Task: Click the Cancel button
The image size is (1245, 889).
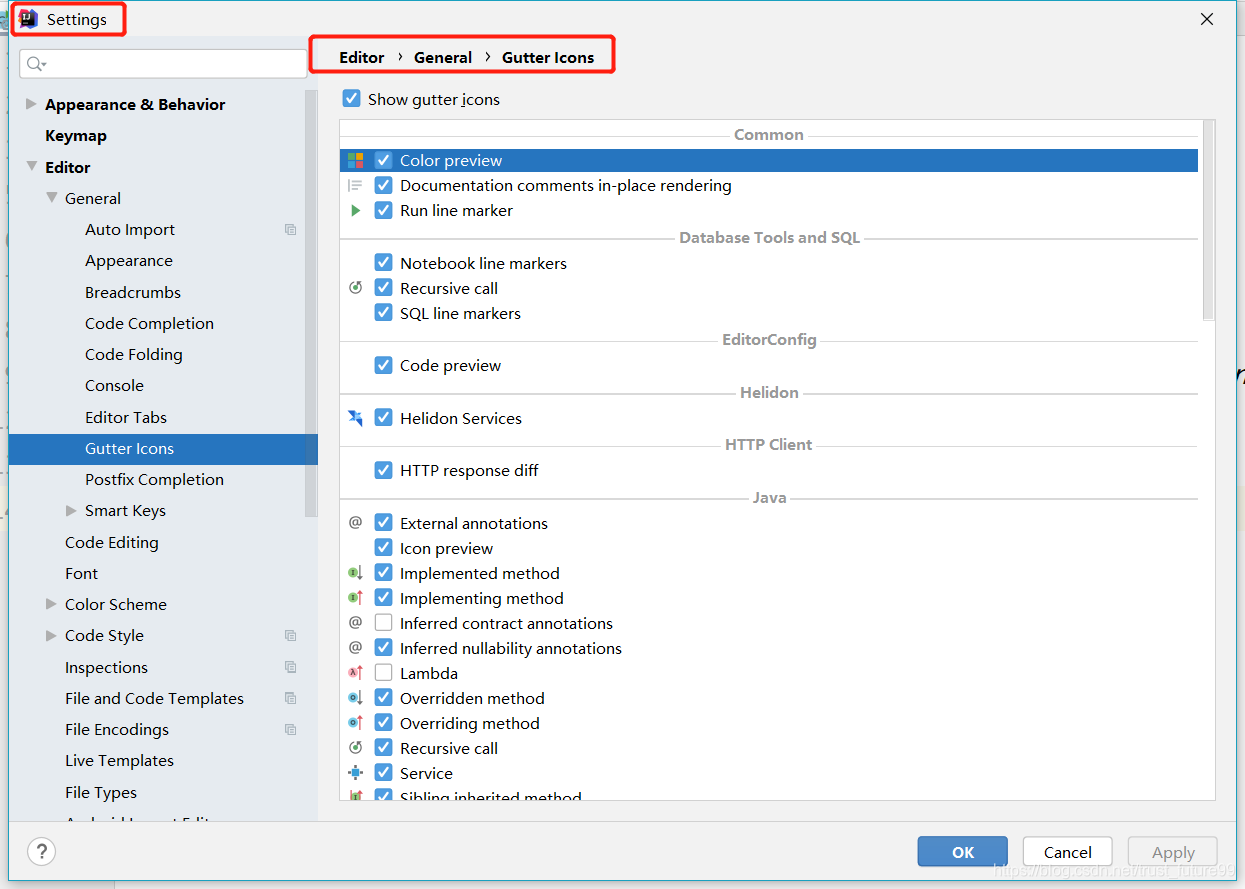Action: pos(1067,852)
